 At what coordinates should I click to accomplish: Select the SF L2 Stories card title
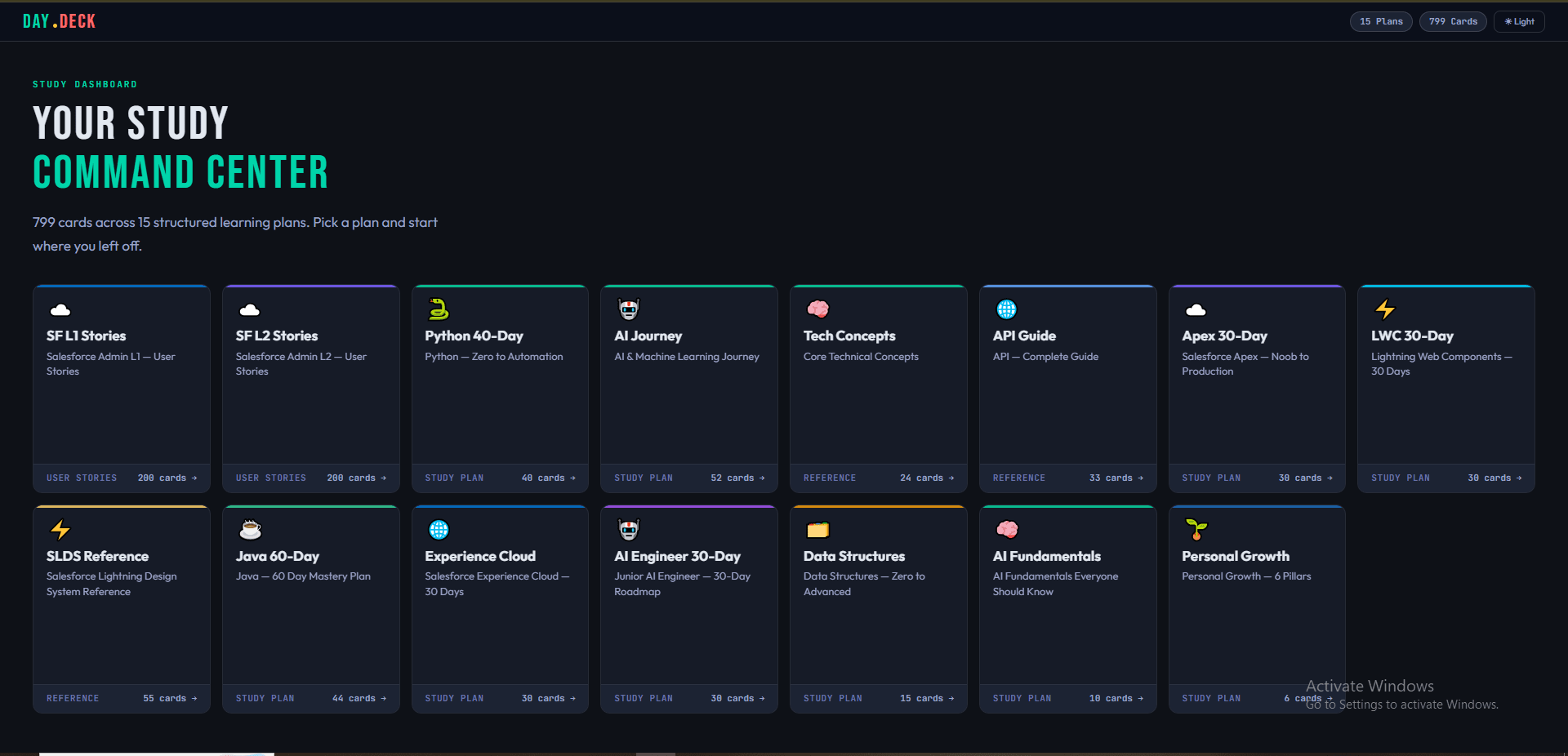click(277, 336)
